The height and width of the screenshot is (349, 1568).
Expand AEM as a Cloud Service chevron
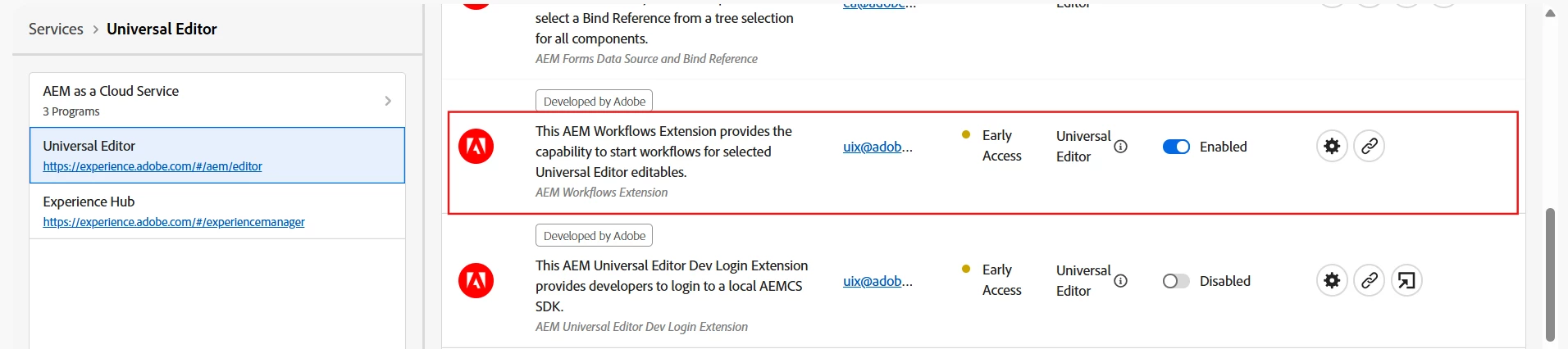(x=388, y=101)
